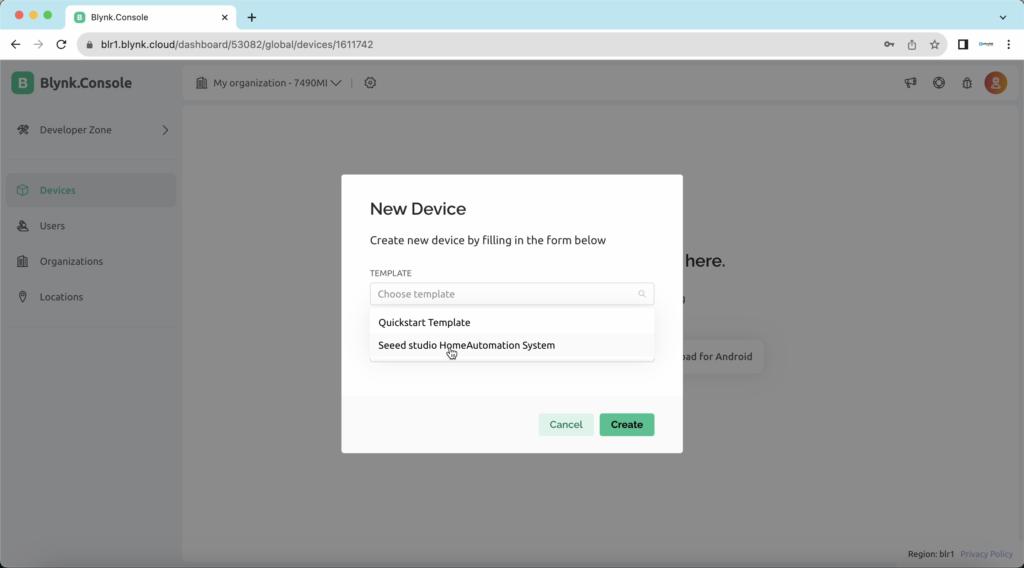The height and width of the screenshot is (568, 1024).
Task: Click the Organizations building icon
Action: tap(23, 261)
